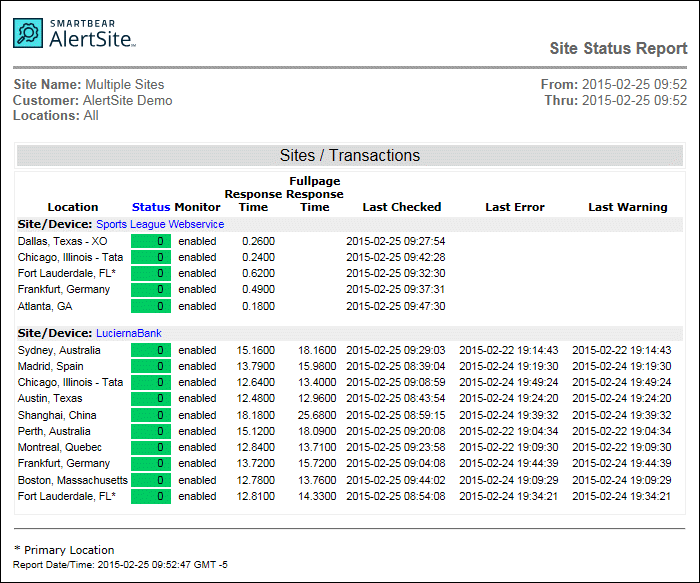Click the Last Warning column header
The width and height of the screenshot is (700, 583).
[628, 207]
